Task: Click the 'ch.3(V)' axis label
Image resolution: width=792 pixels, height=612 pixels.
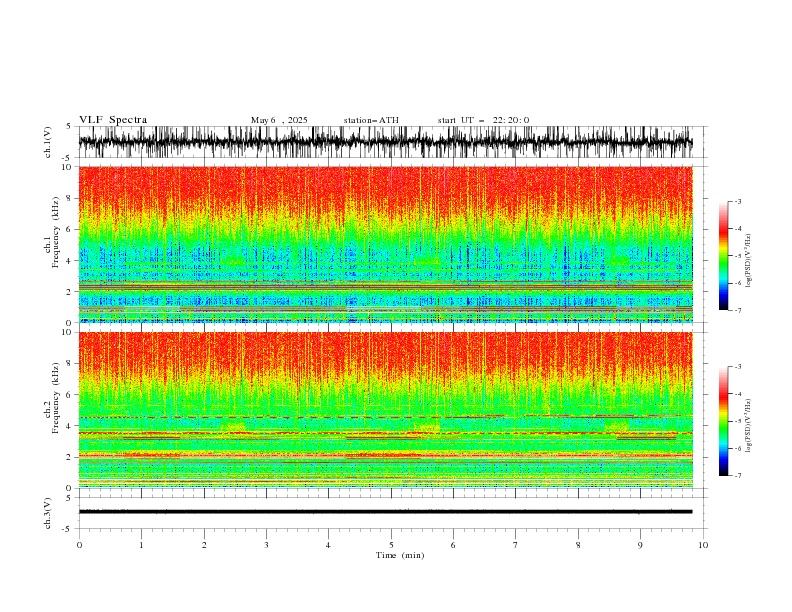Action: pos(48,513)
